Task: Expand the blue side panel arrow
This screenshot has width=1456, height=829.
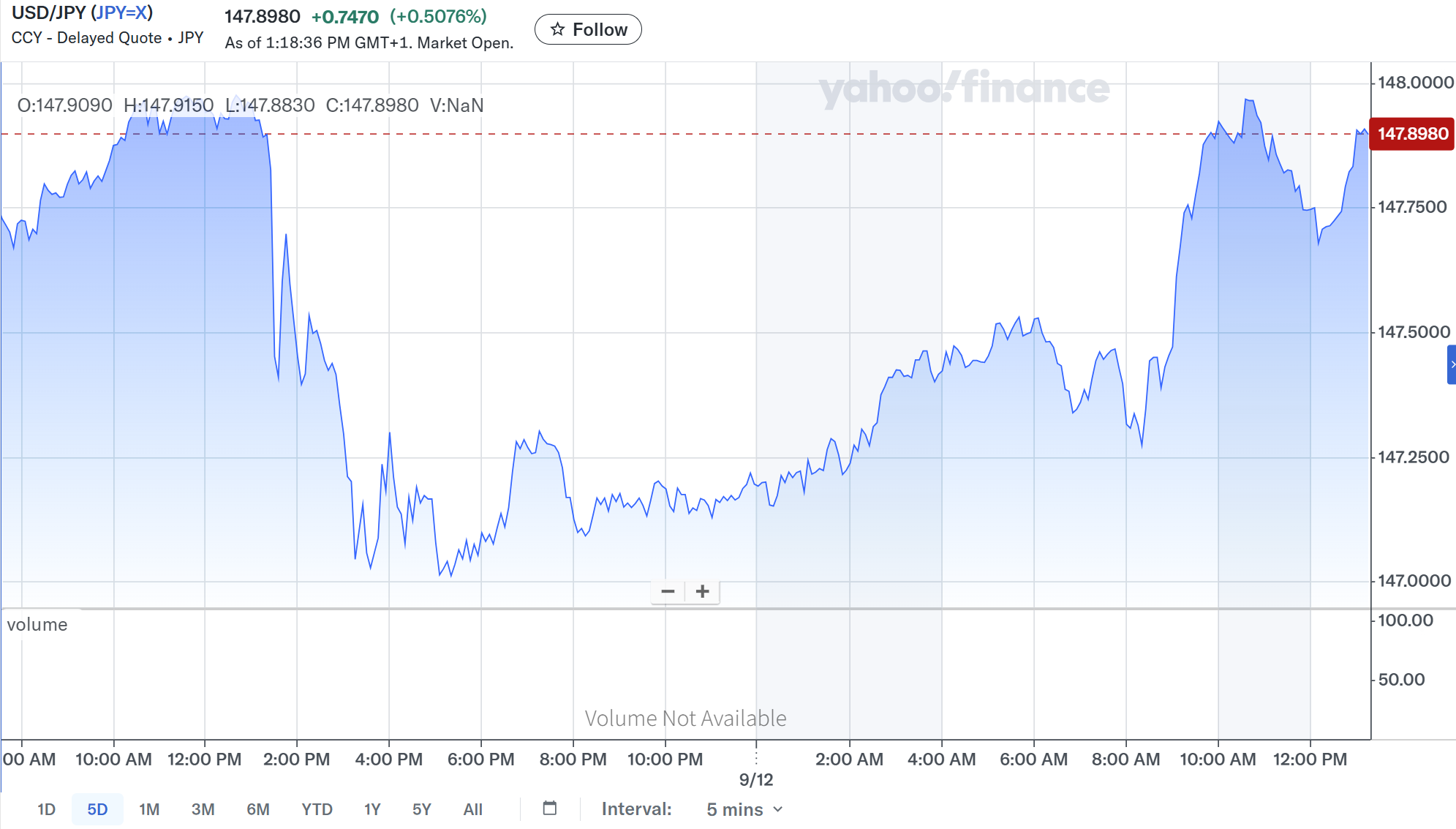Action: [1452, 364]
